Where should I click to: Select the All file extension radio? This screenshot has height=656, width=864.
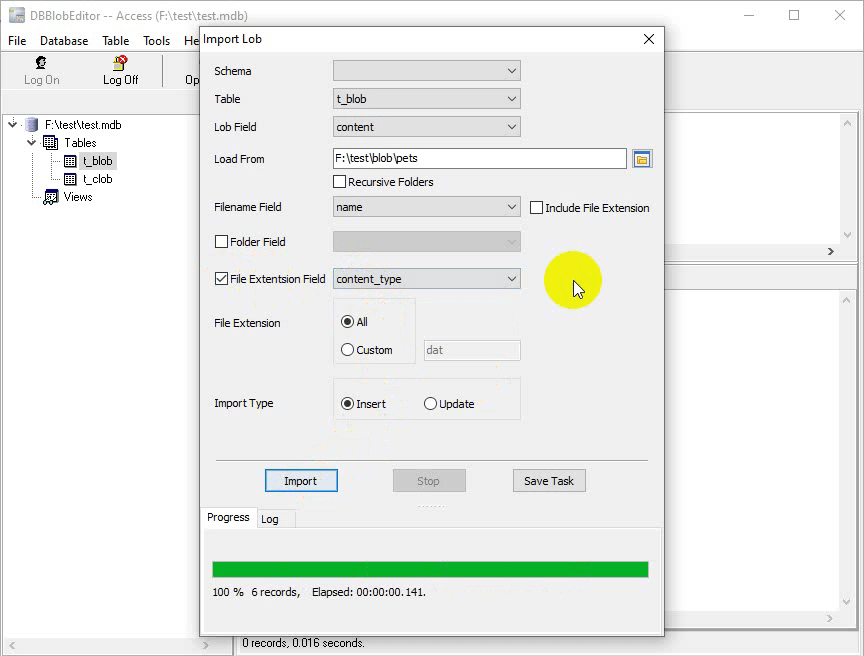347,322
